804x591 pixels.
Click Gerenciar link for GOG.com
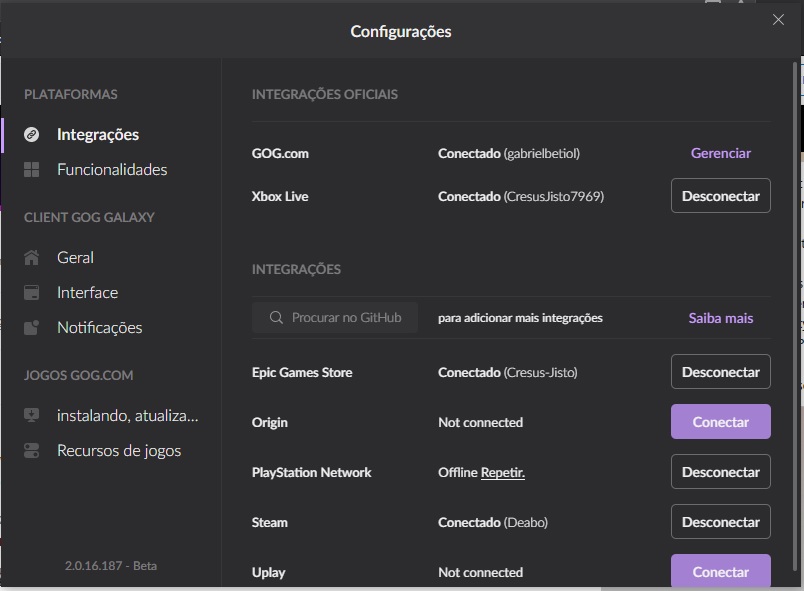click(720, 153)
